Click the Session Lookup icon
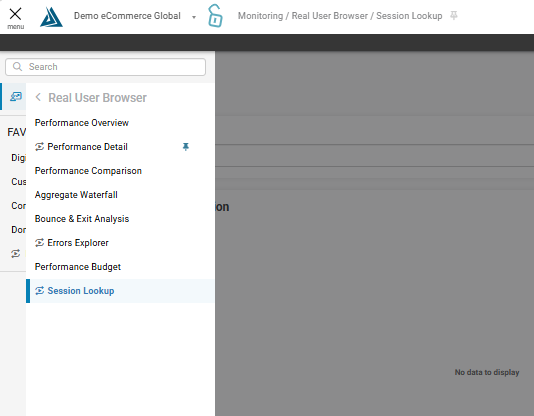The width and height of the screenshot is (534, 416). (40, 291)
